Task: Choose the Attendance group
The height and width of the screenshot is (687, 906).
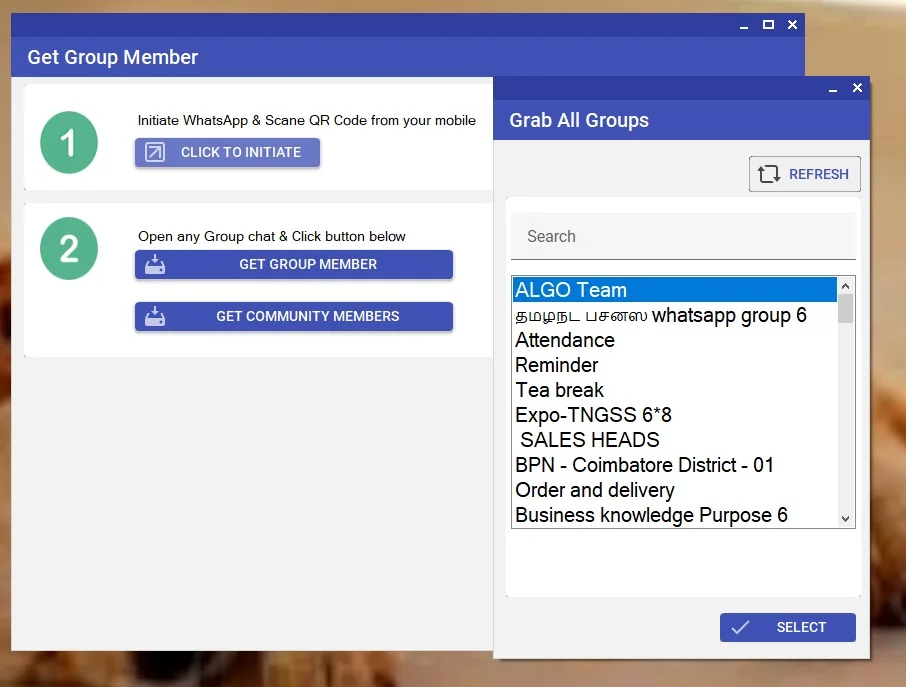Action: pos(565,340)
